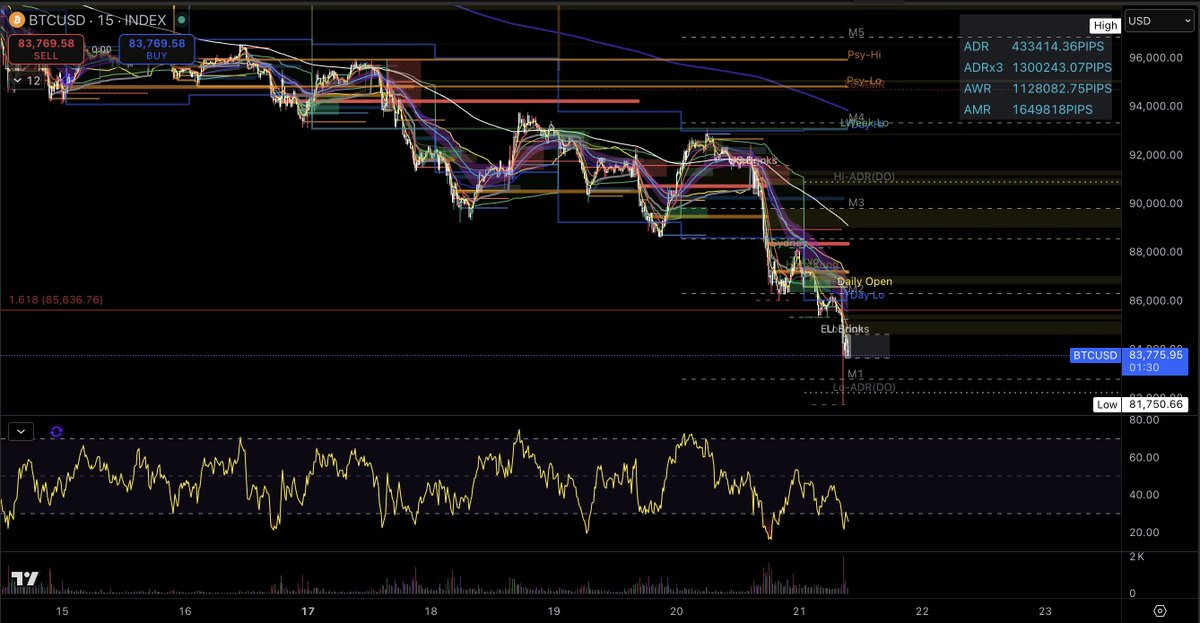Click date 23 on the time axis

pos(1045,610)
